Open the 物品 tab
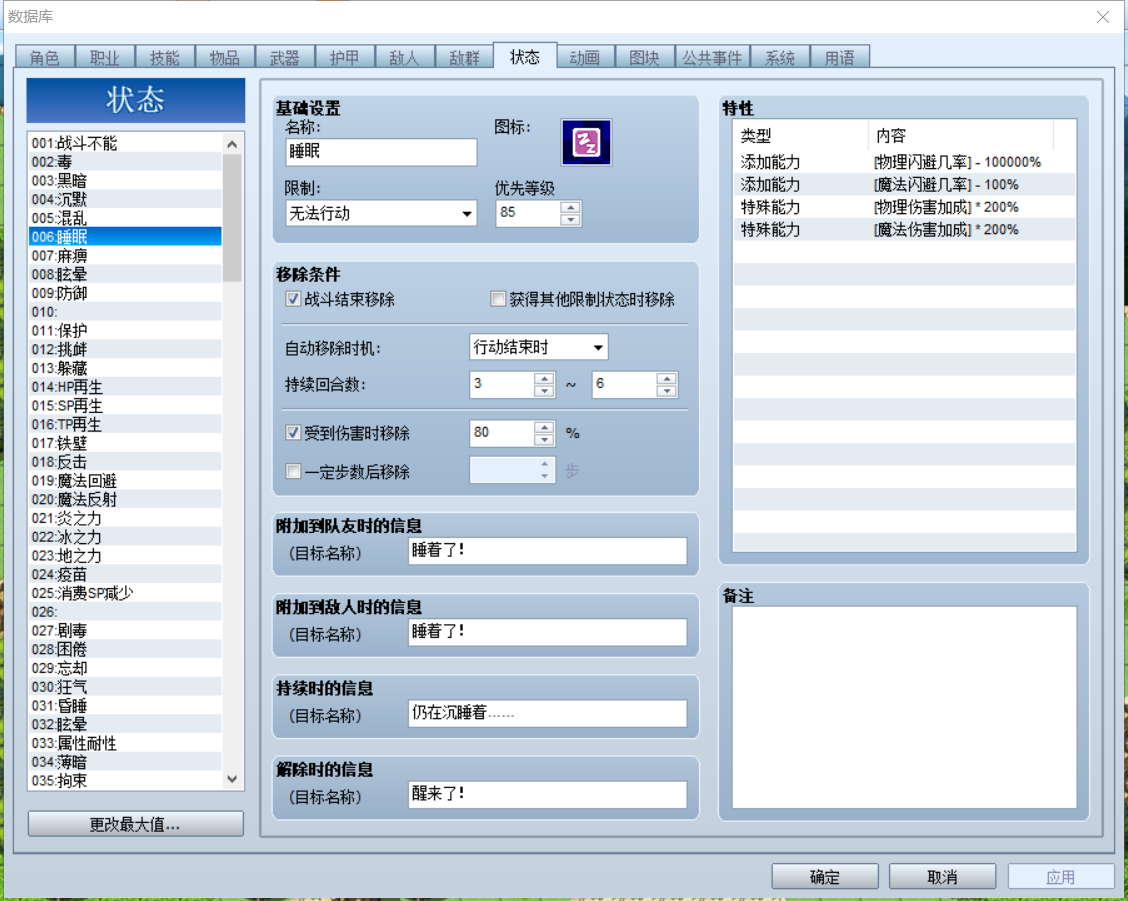 coord(224,57)
